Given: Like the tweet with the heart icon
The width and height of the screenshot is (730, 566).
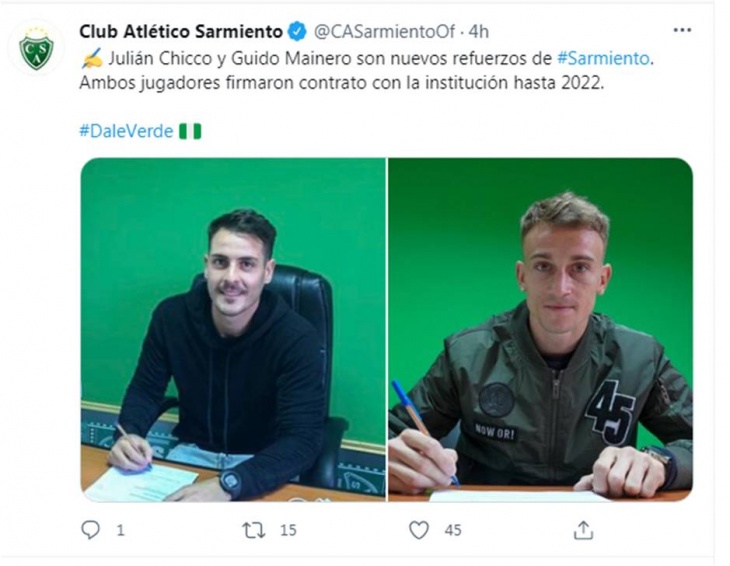Looking at the screenshot, I should pos(419,530).
